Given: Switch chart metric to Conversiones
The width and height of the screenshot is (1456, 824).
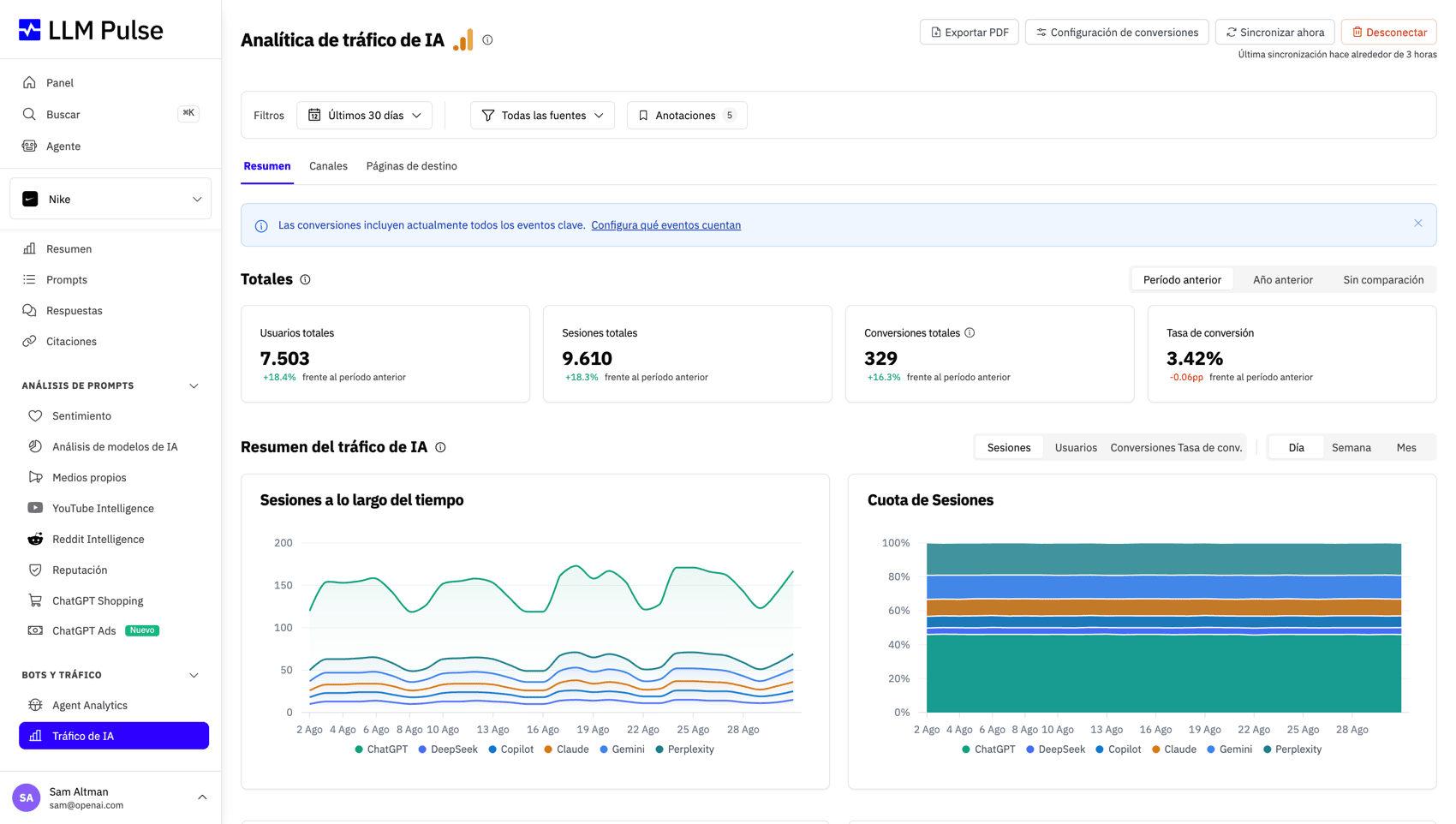Looking at the screenshot, I should (1143, 448).
